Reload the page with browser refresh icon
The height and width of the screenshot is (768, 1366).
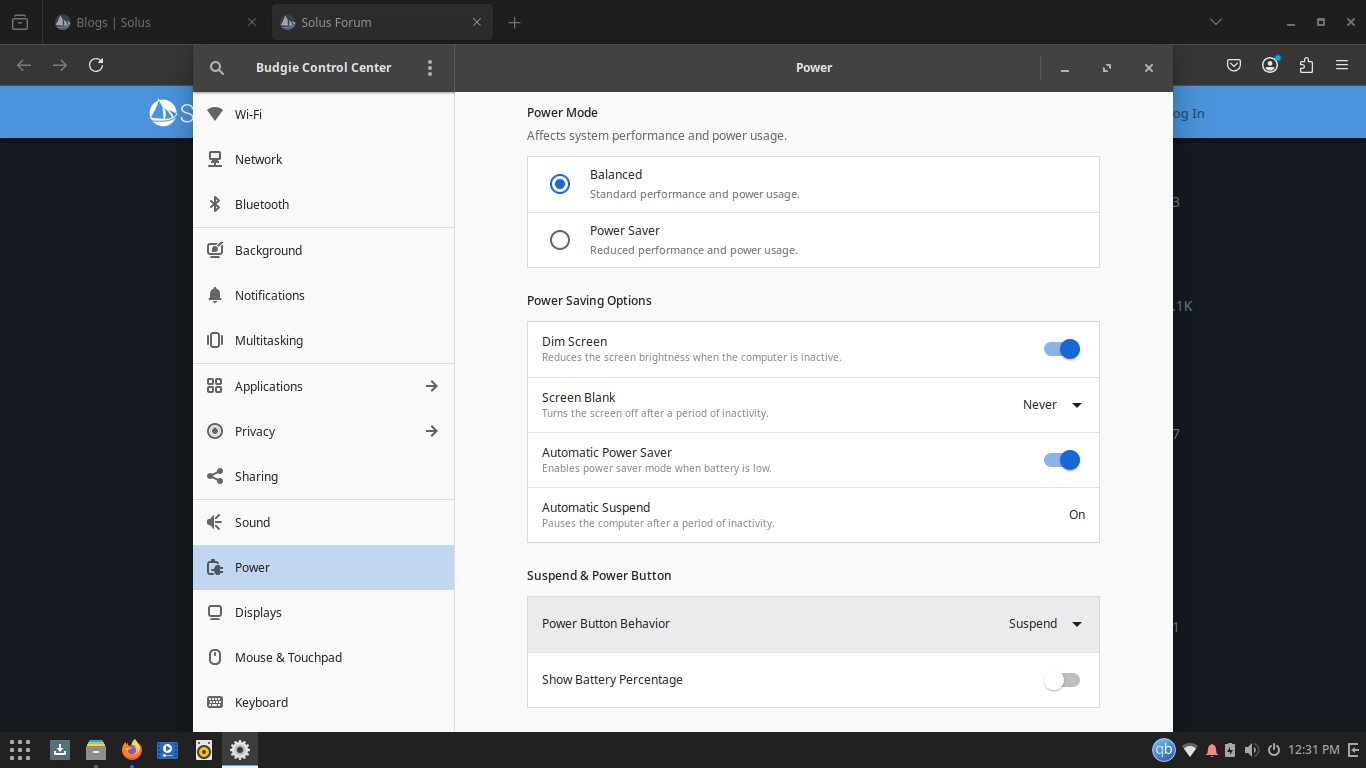96,65
